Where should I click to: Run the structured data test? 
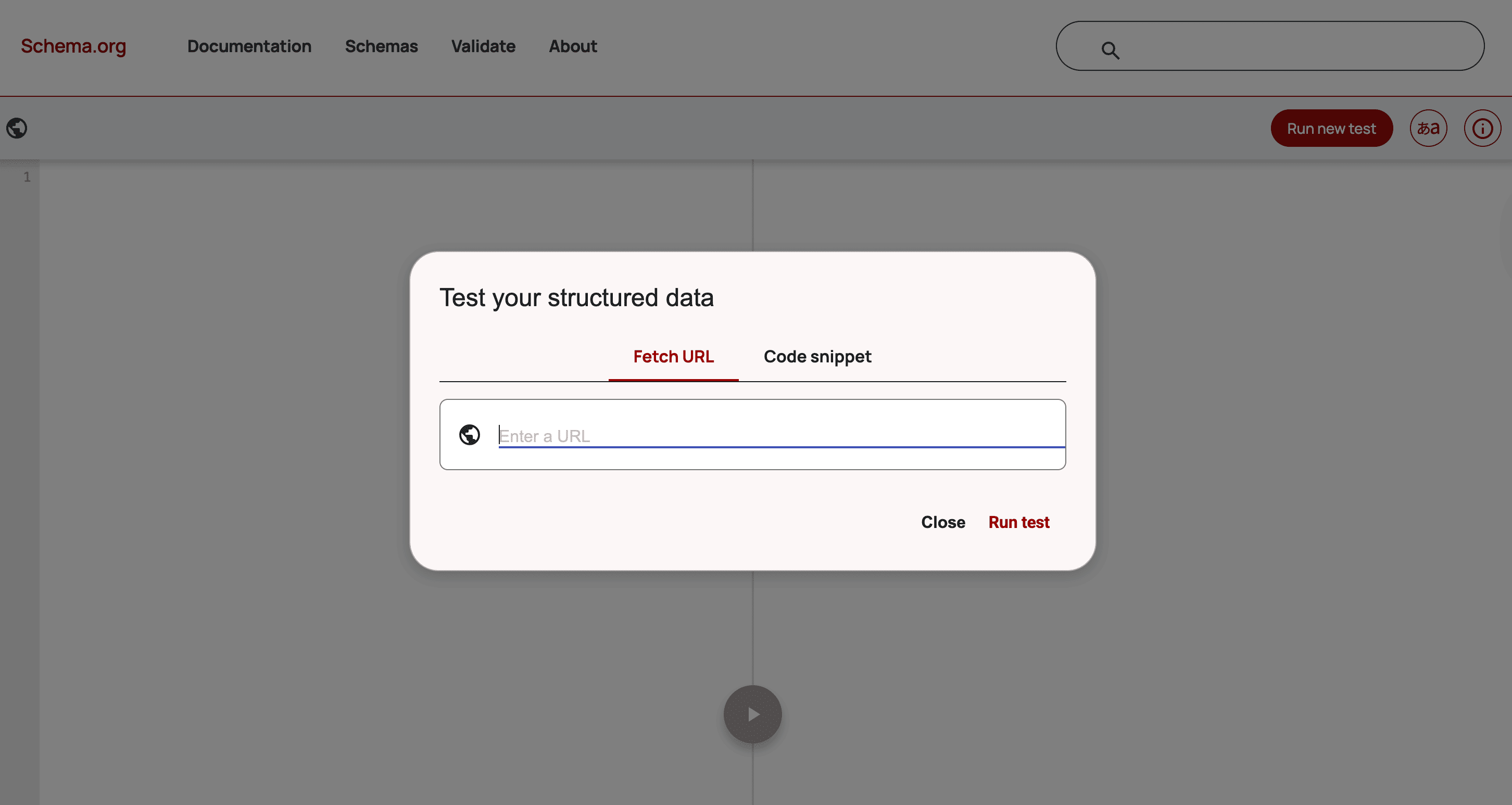click(1018, 522)
